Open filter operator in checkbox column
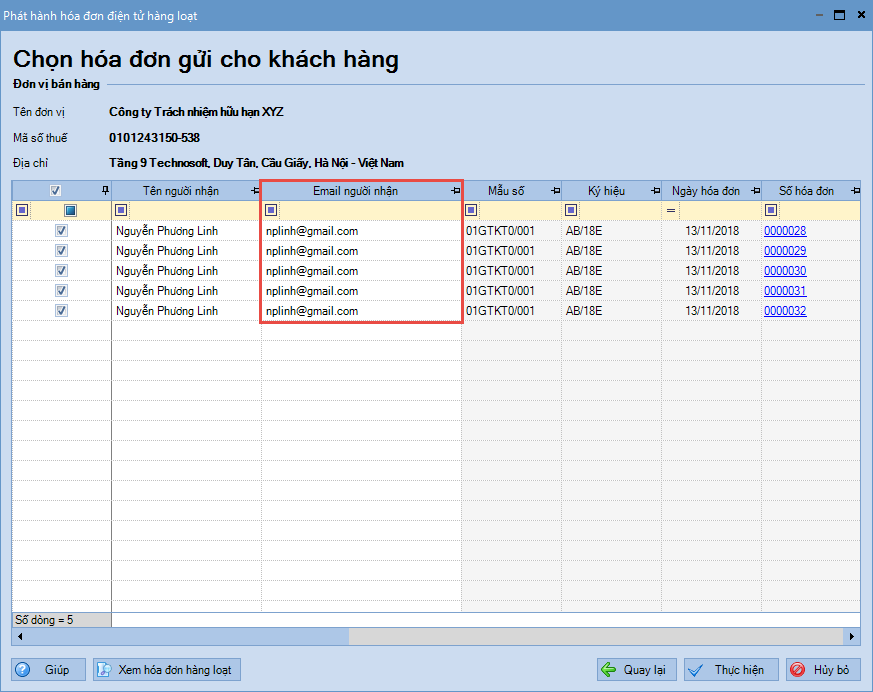The image size is (873, 692). tap(22, 210)
